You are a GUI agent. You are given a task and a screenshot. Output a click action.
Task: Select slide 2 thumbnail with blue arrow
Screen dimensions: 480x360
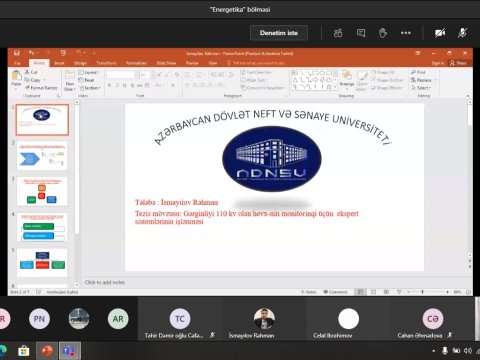click(x=42, y=155)
